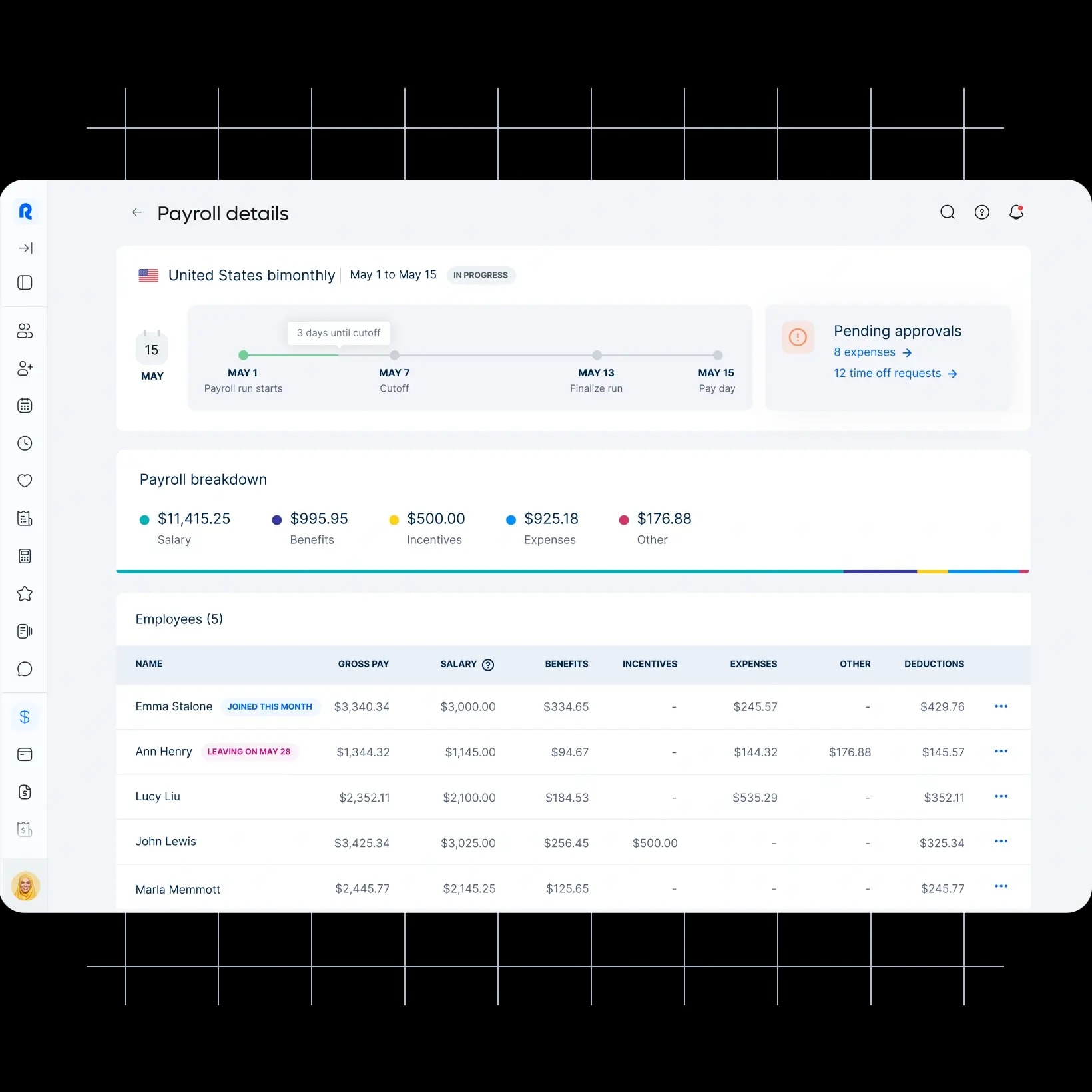Image resolution: width=1092 pixels, height=1092 pixels.
Task: Open notifications bell icon
Action: (1017, 212)
